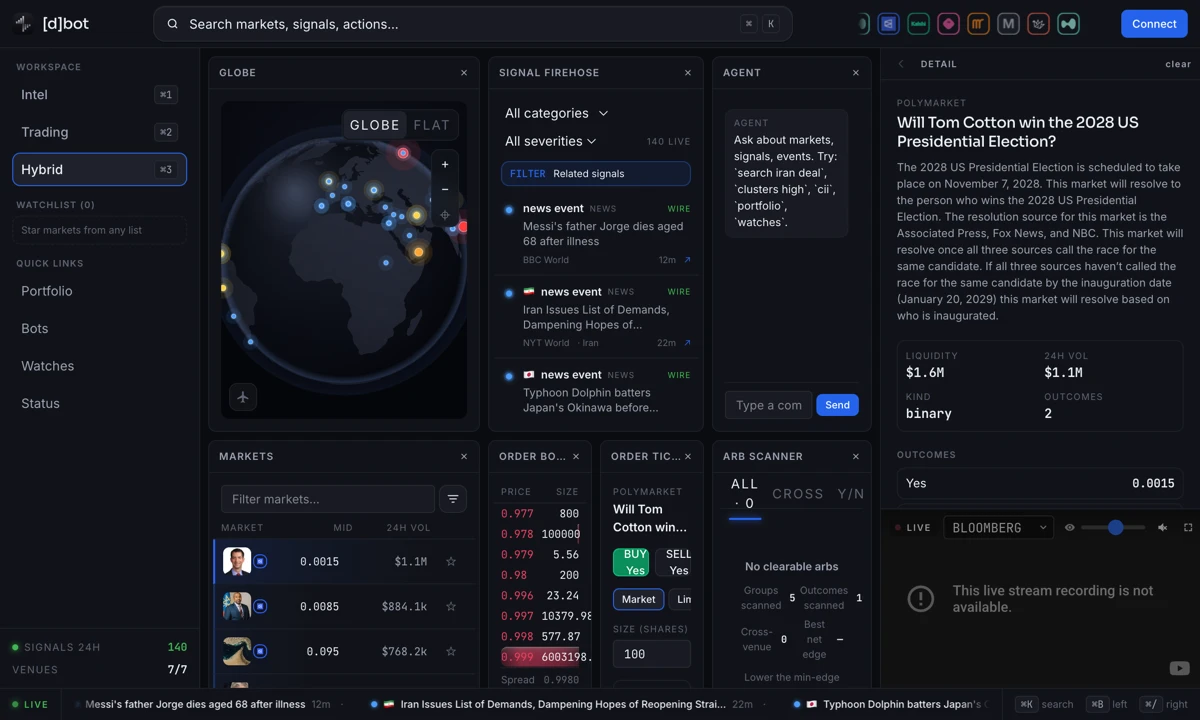Click the orange pillar-logo venue icon

click(x=978, y=24)
